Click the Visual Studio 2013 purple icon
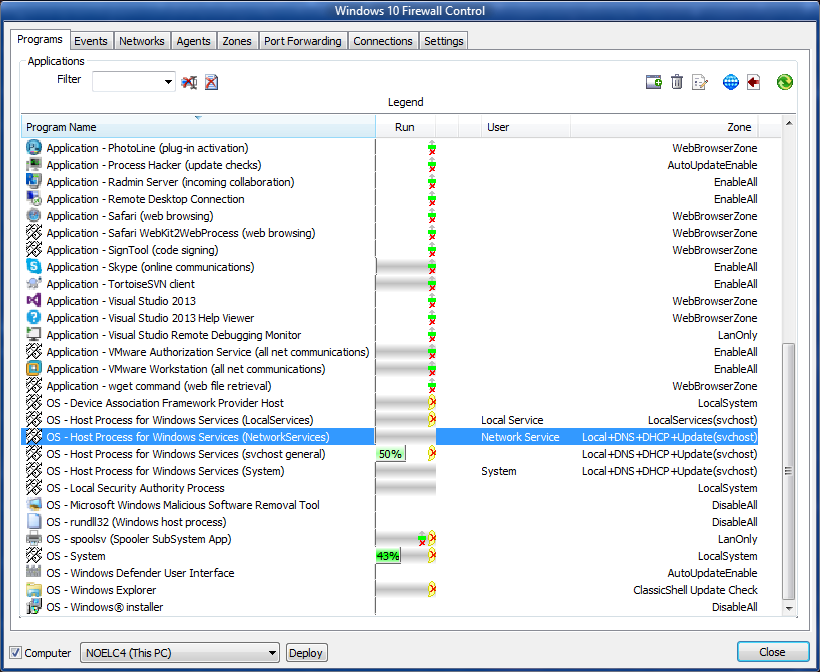 coord(33,301)
